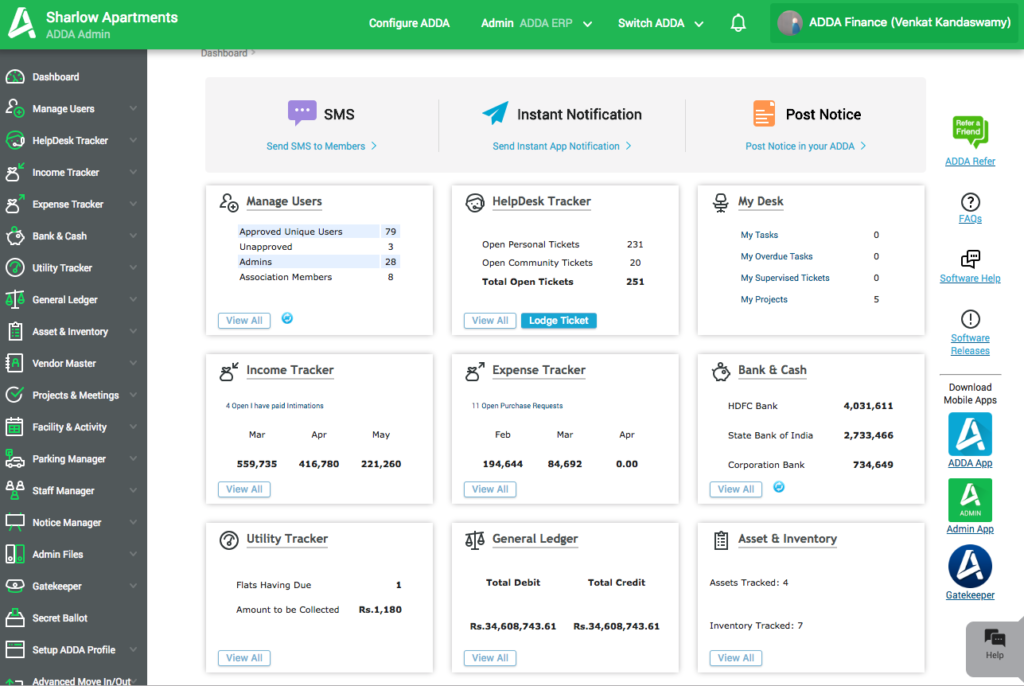Click Post Notice in your ADDA link

[x=805, y=146]
